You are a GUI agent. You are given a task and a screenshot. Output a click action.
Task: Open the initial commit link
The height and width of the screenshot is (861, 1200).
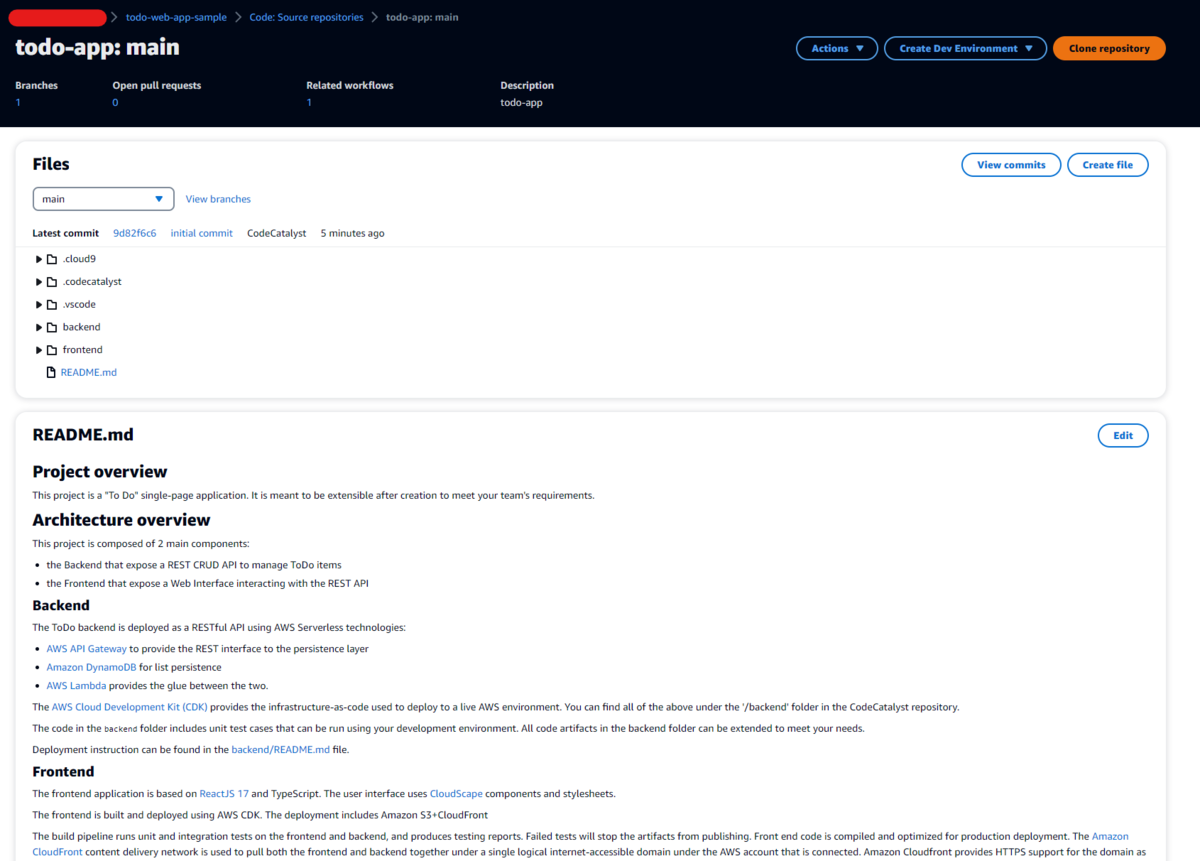pos(202,233)
